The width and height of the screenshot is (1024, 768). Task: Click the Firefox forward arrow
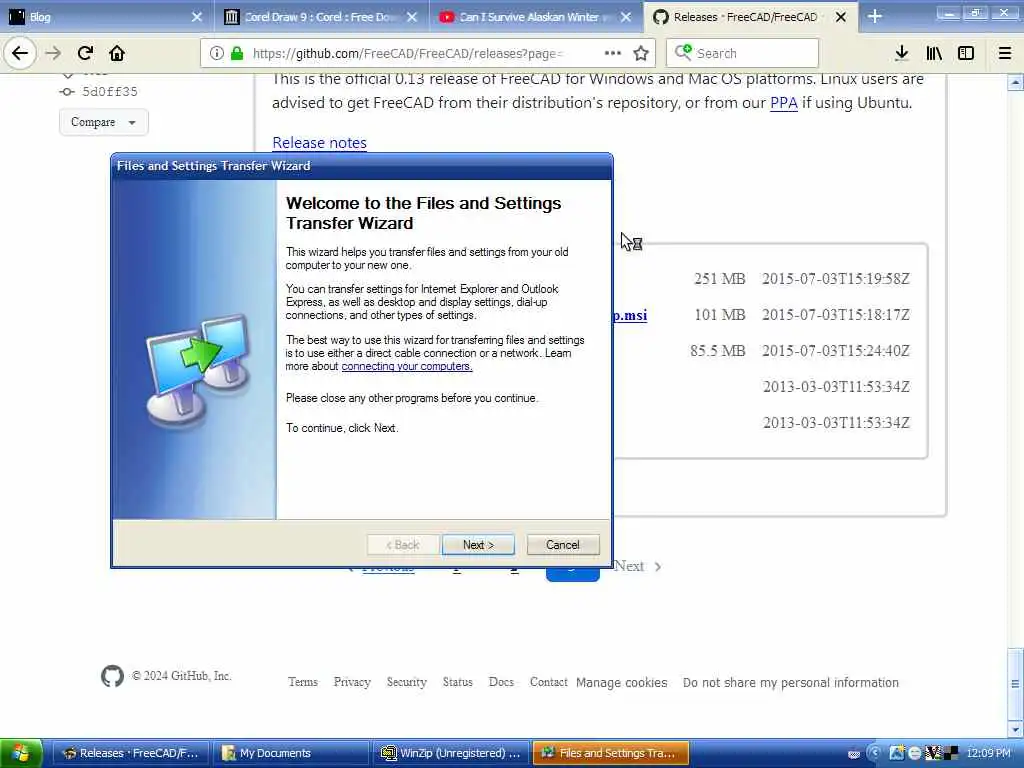(x=54, y=53)
